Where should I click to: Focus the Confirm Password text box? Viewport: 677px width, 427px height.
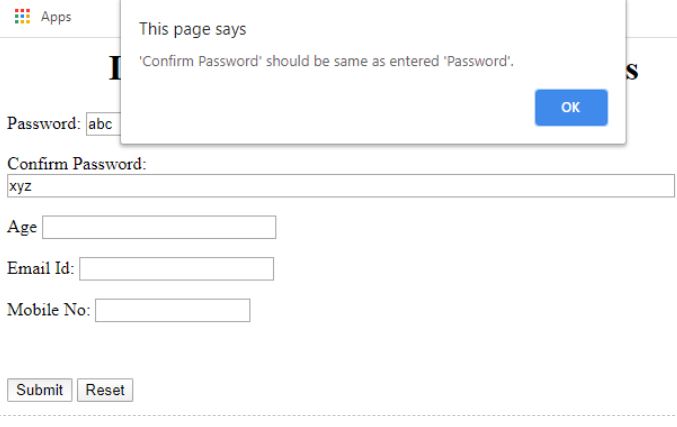point(340,186)
